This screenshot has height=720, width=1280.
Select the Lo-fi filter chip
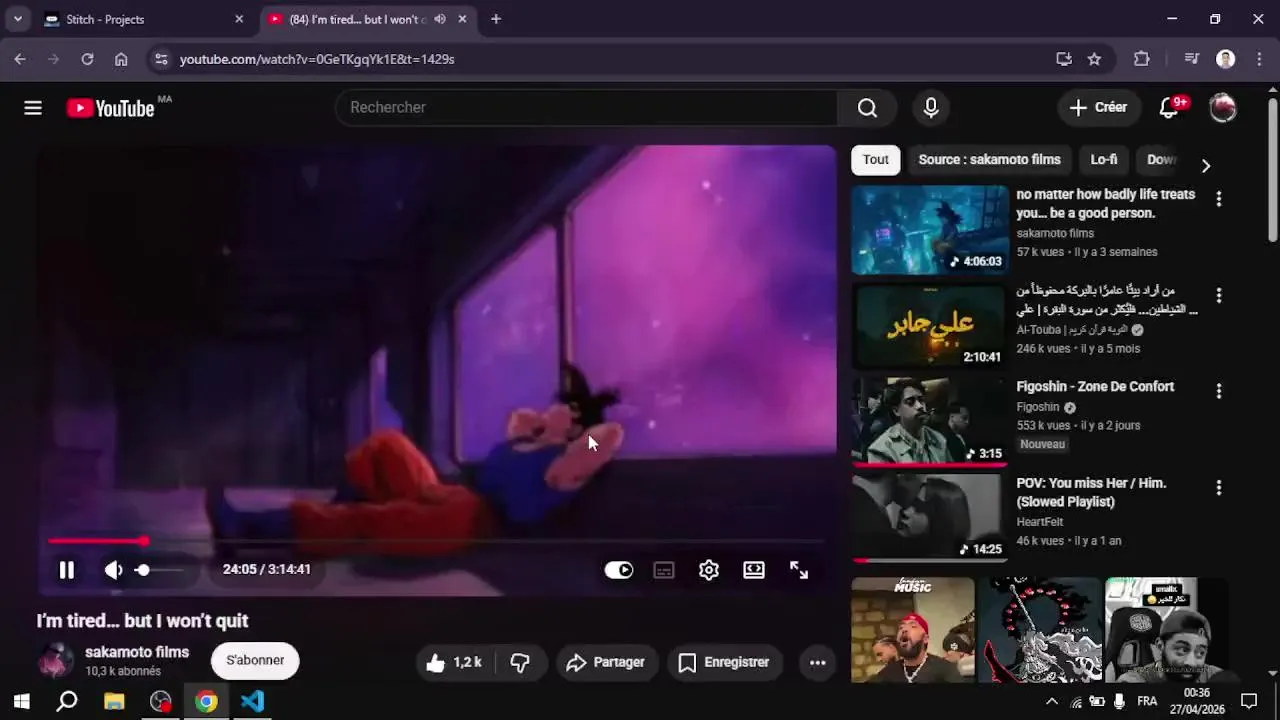pos(1104,160)
